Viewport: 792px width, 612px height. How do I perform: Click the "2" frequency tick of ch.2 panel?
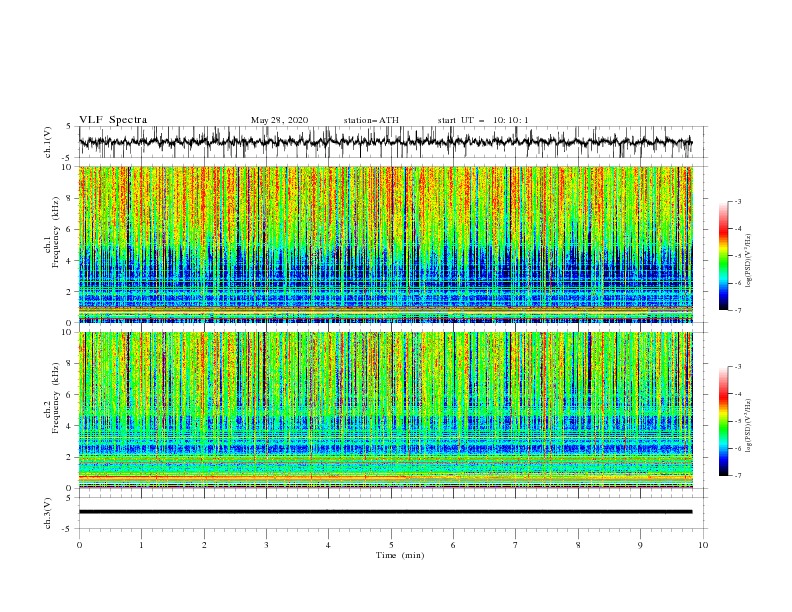click(70, 457)
